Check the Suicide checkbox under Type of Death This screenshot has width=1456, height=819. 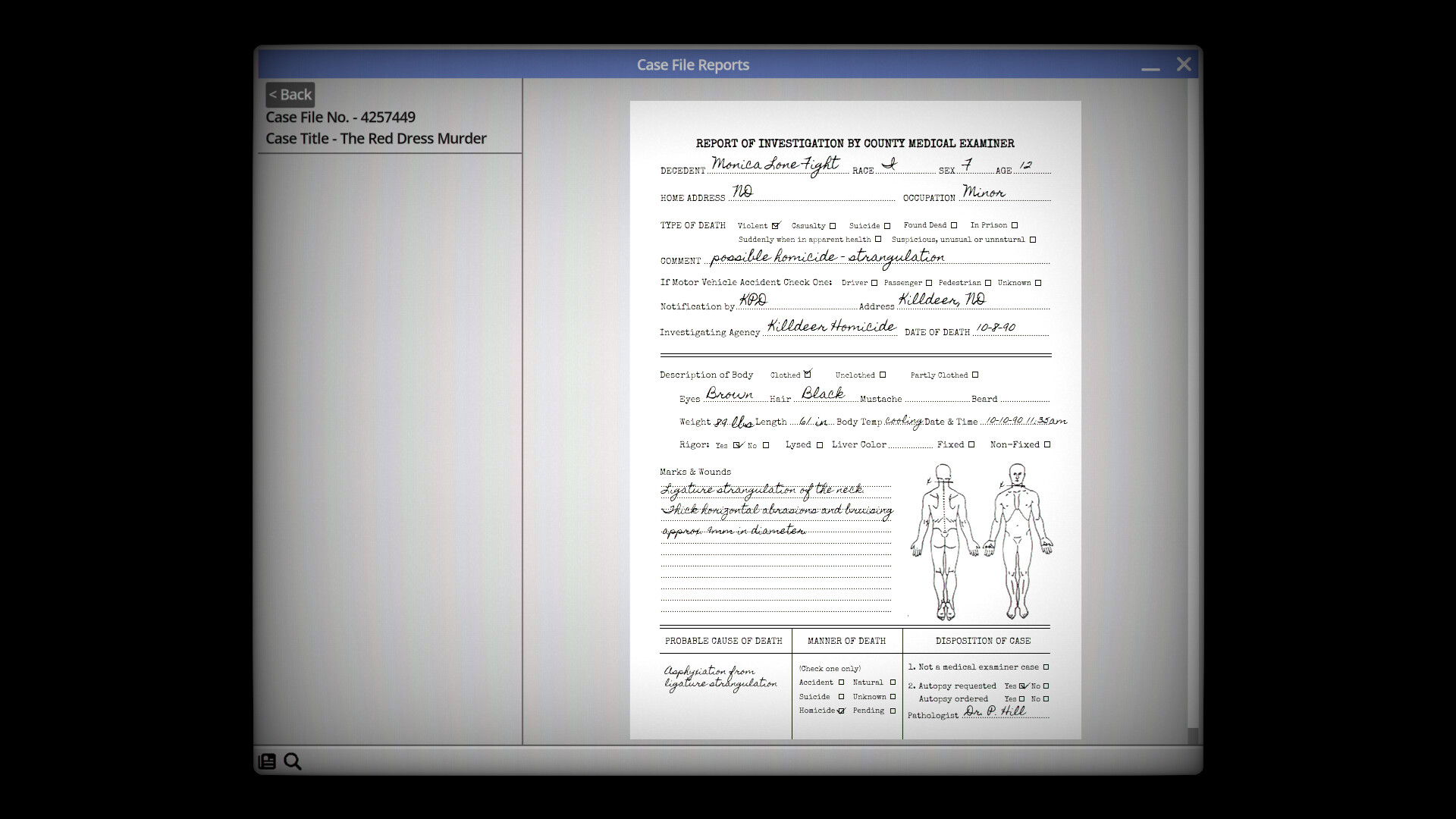tap(887, 225)
